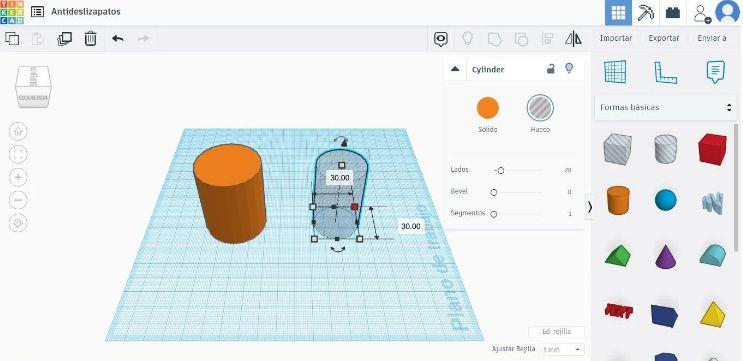The image size is (743, 361).
Task: Select the orange cylinder on the workplane
Action: pyautogui.click(x=230, y=194)
